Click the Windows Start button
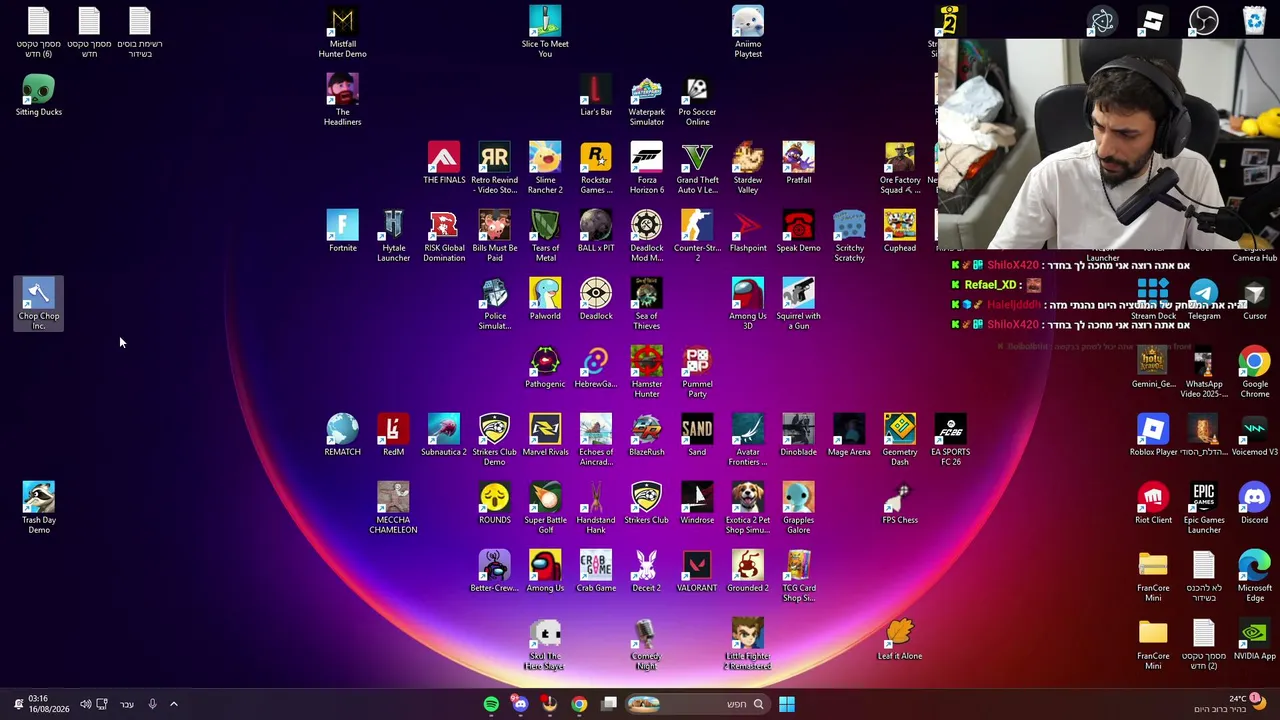 (x=787, y=704)
